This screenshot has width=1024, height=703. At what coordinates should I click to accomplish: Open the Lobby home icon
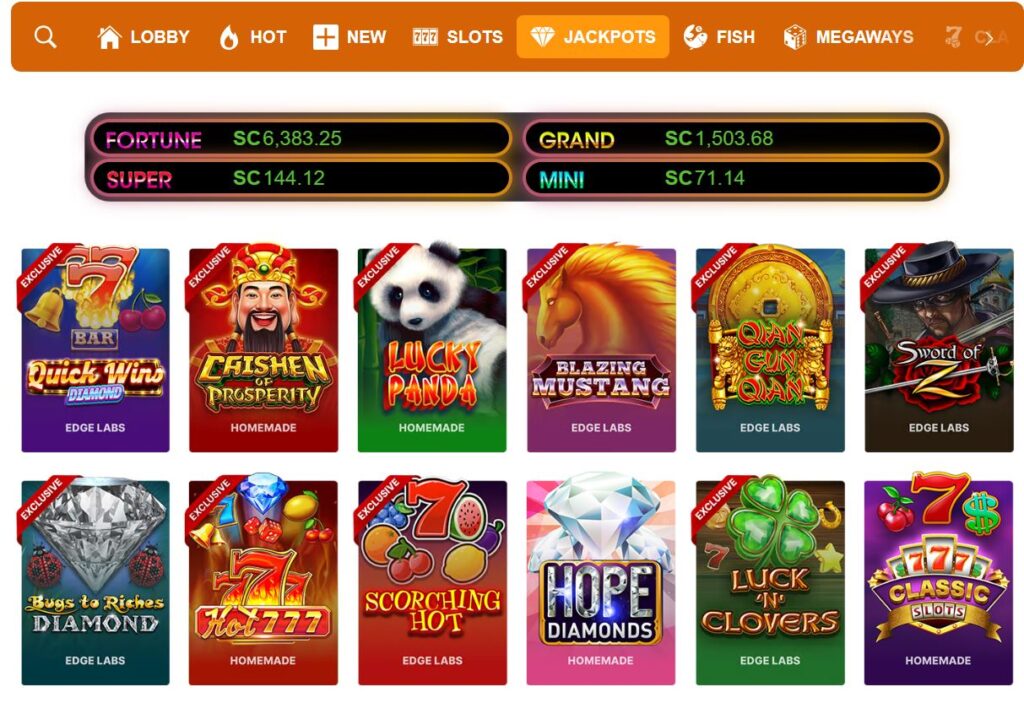pyautogui.click(x=109, y=37)
